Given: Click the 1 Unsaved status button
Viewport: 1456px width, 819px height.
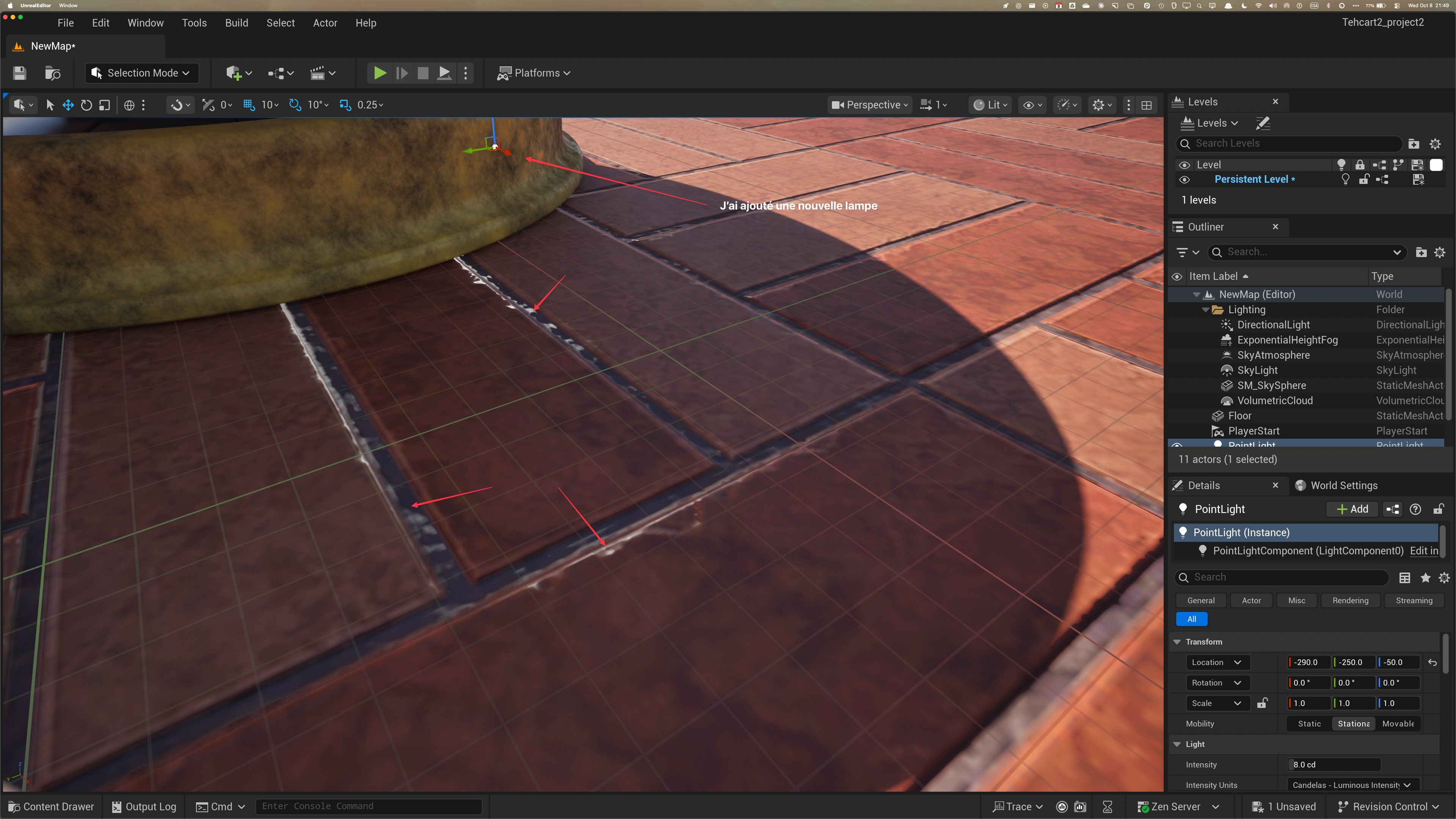Looking at the screenshot, I should (1283, 806).
